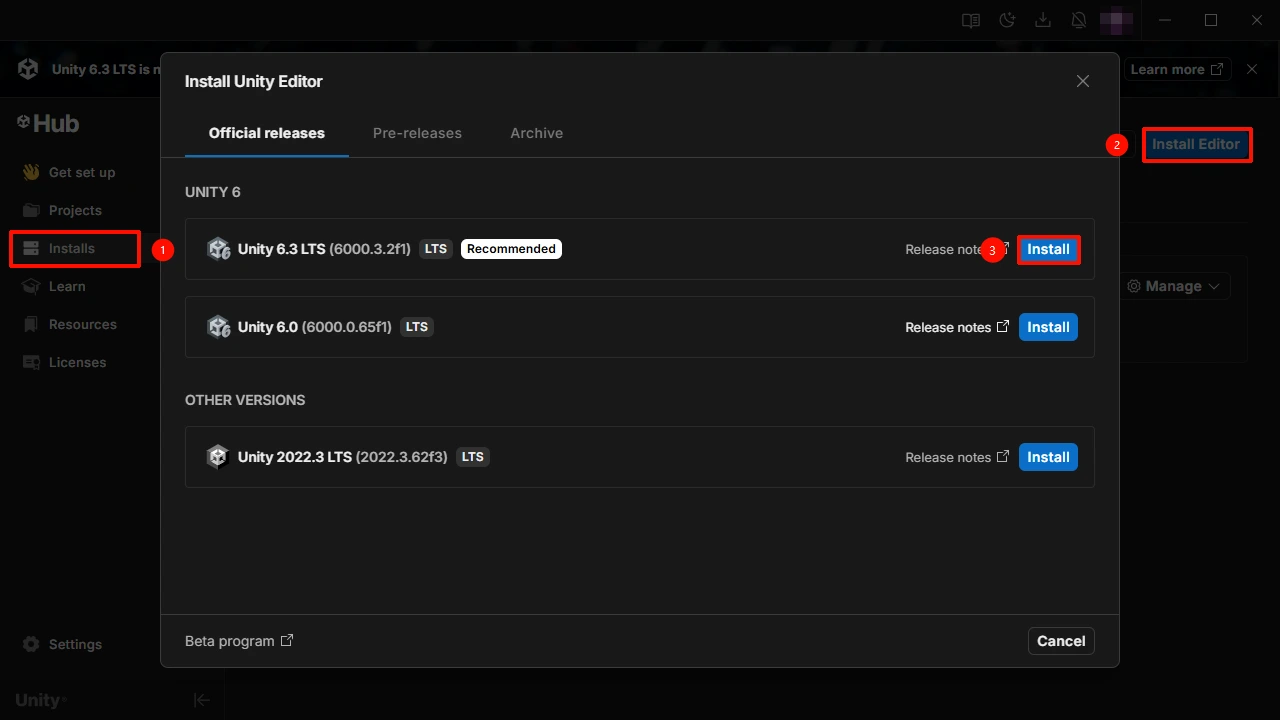Open the user account avatar
This screenshot has width=1280, height=720.
pos(1116,20)
